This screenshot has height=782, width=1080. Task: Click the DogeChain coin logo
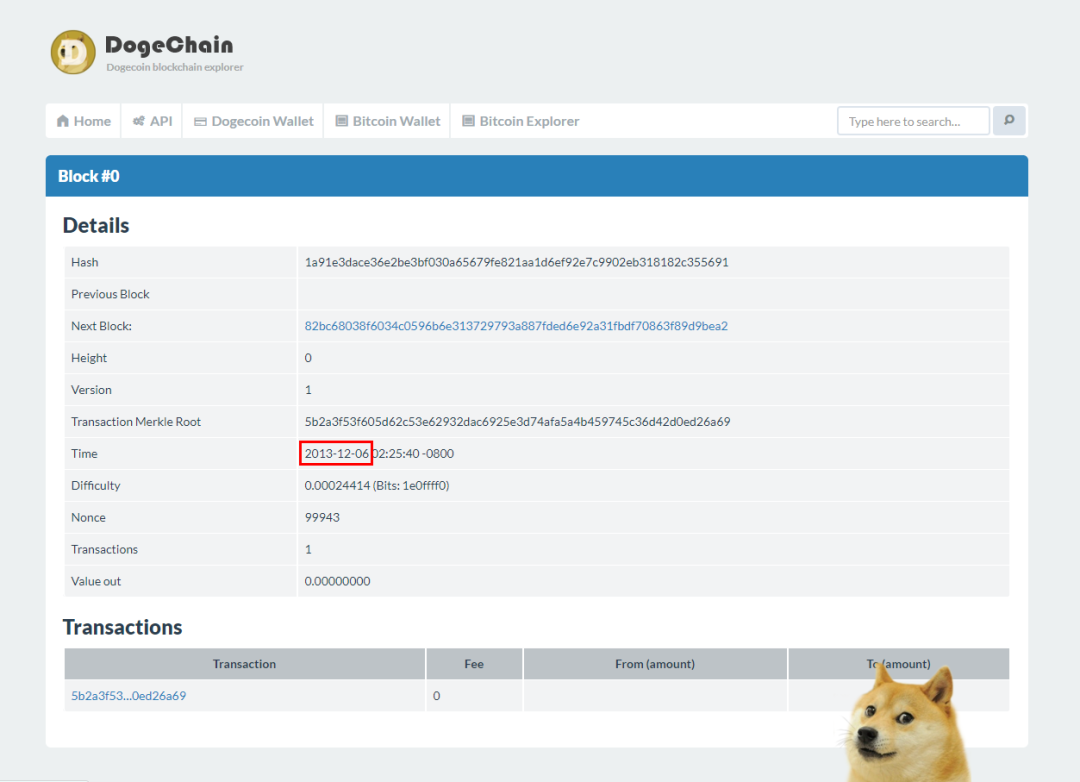coord(73,52)
